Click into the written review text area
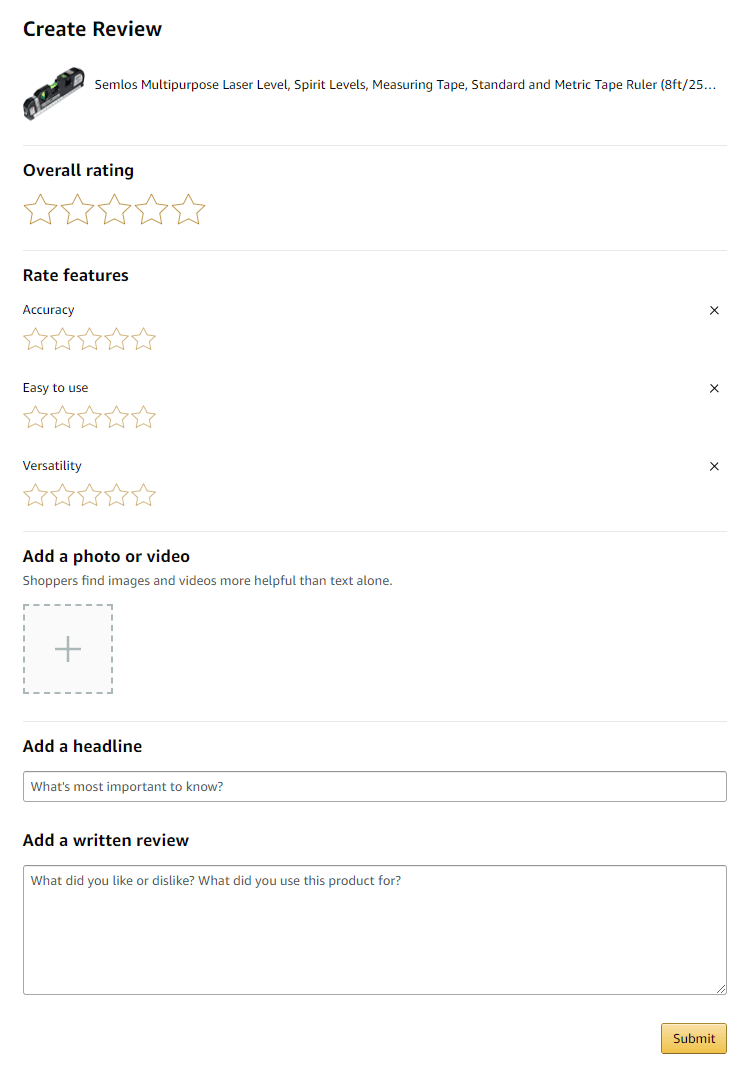This screenshot has width=746, height=1074. point(375,929)
